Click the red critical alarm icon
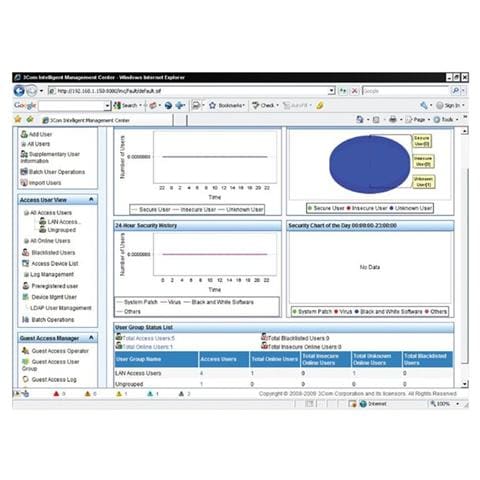This screenshot has height=480, width=480. [56, 394]
